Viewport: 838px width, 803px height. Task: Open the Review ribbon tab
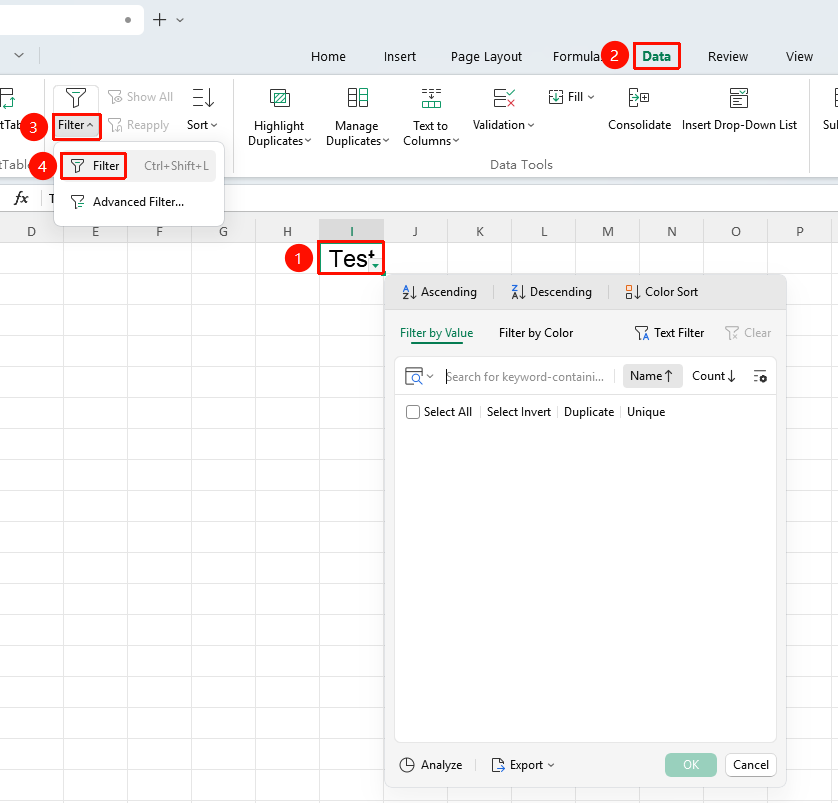[727, 57]
